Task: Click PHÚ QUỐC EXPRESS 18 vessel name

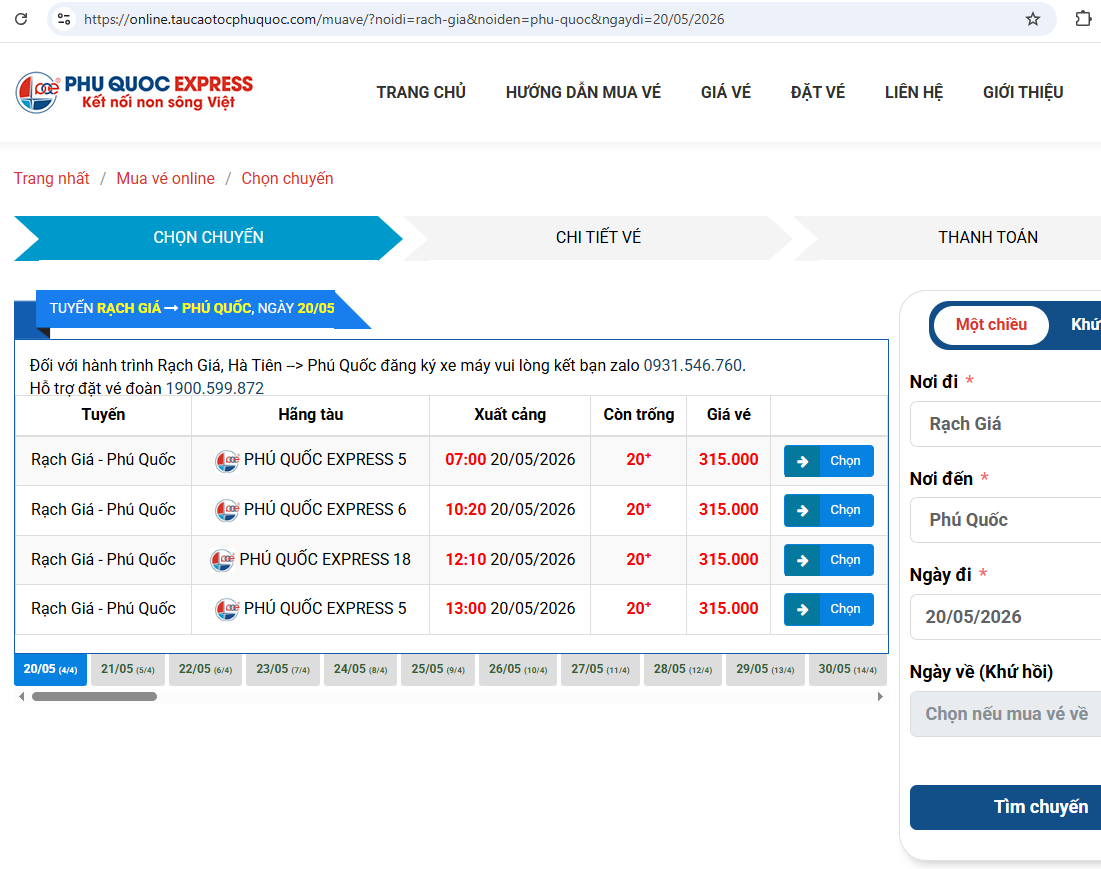Action: coord(324,559)
